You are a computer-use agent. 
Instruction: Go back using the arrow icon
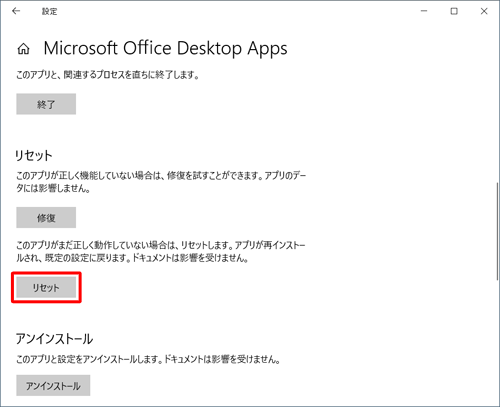pyautogui.click(x=16, y=11)
